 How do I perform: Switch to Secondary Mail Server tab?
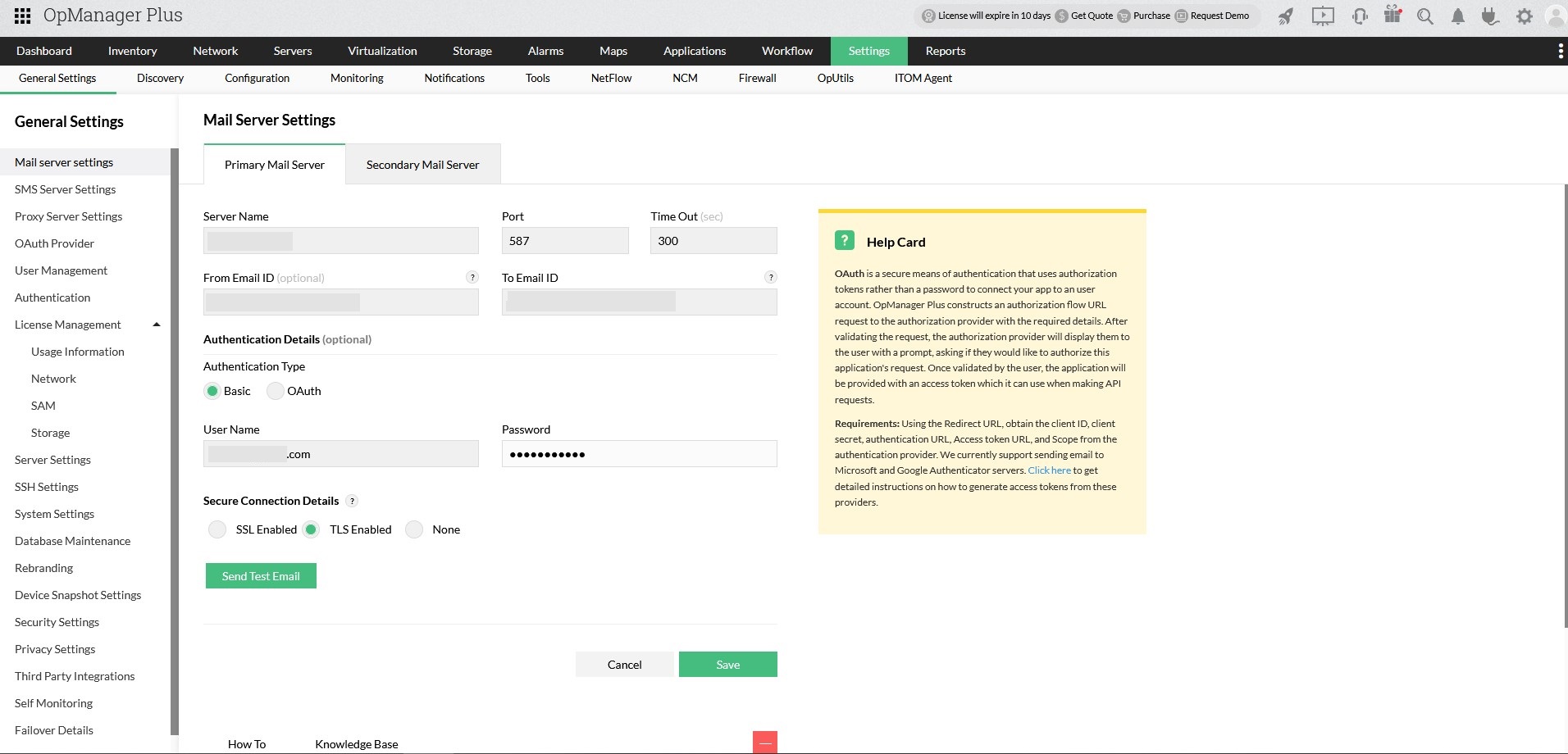click(x=423, y=165)
